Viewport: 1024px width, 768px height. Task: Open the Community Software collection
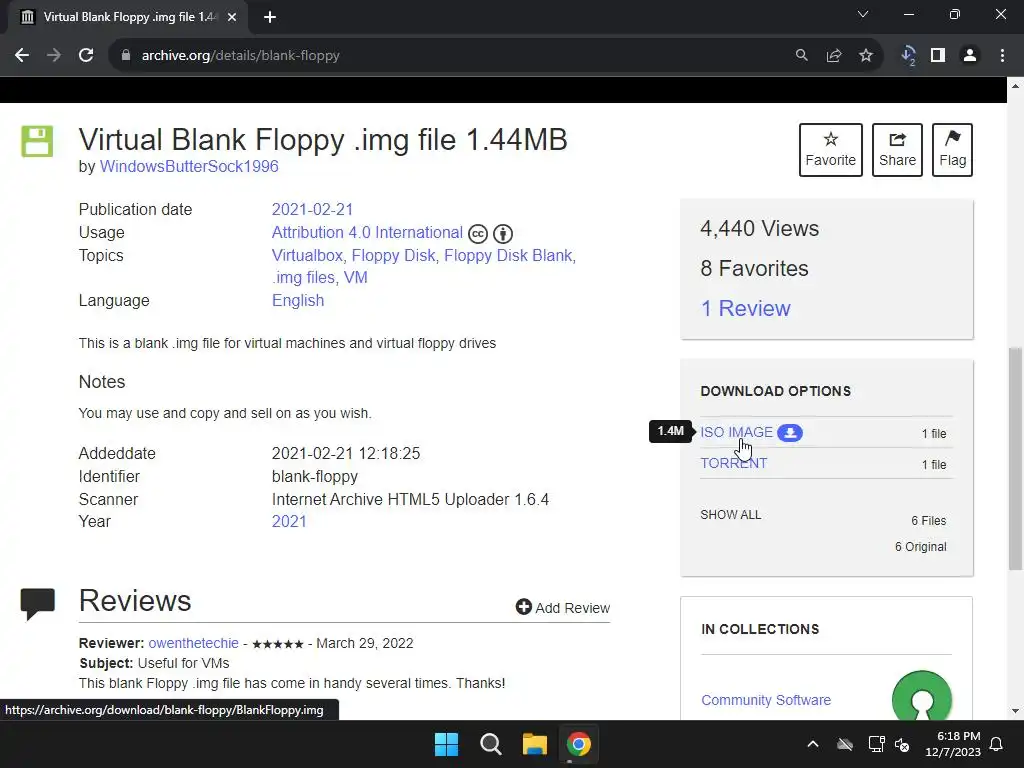[x=766, y=700]
